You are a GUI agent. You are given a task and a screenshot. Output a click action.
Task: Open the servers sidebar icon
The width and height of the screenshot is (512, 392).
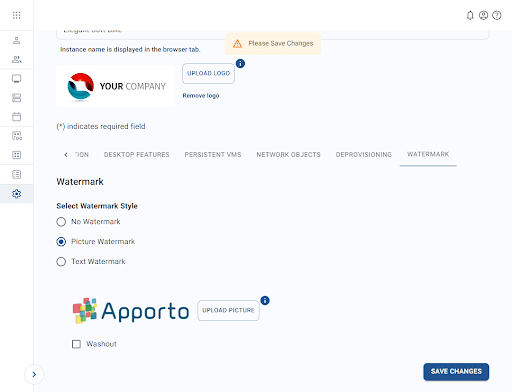(x=16, y=98)
